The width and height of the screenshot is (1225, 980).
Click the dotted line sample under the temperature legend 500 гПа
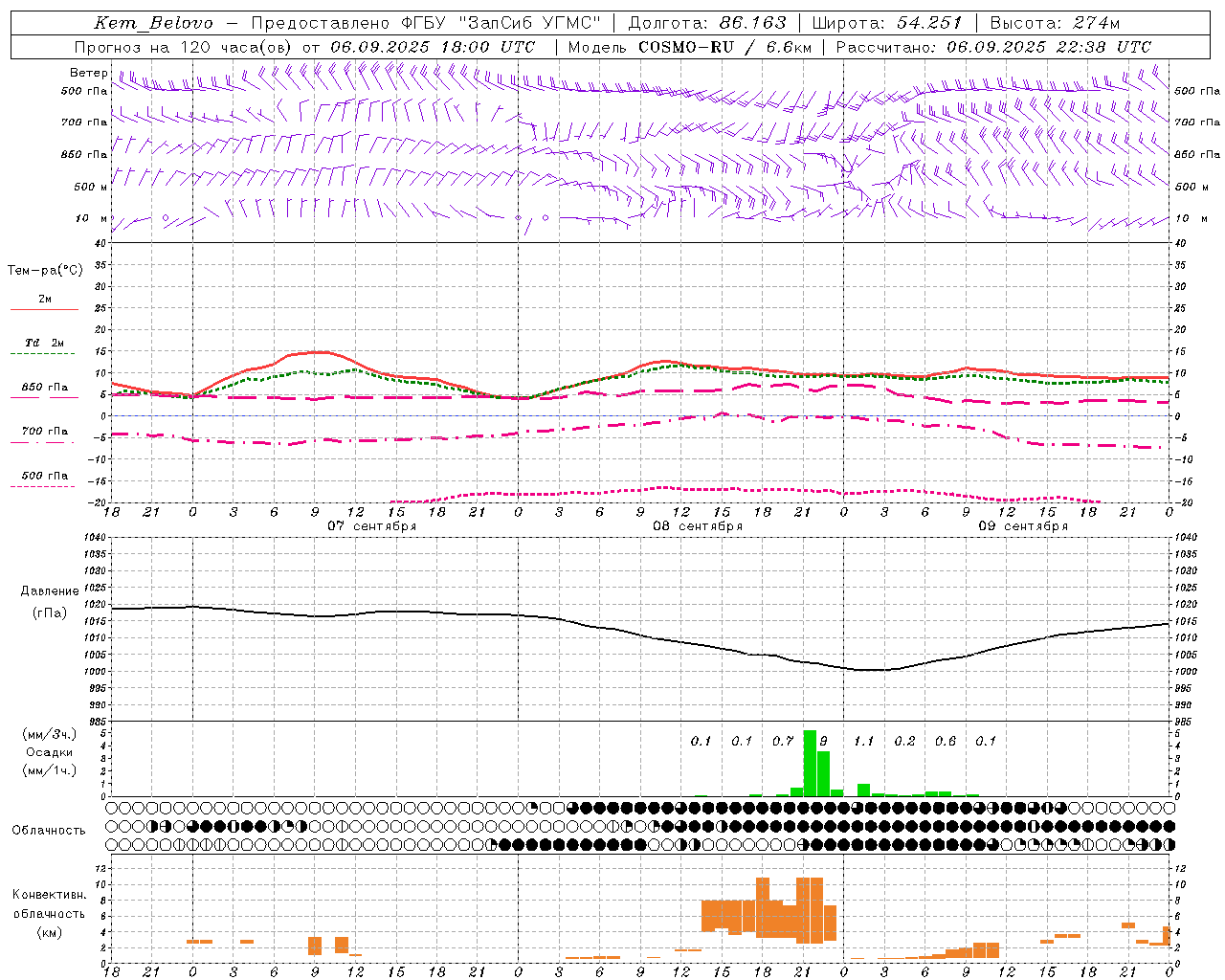pyautogui.click(x=44, y=486)
